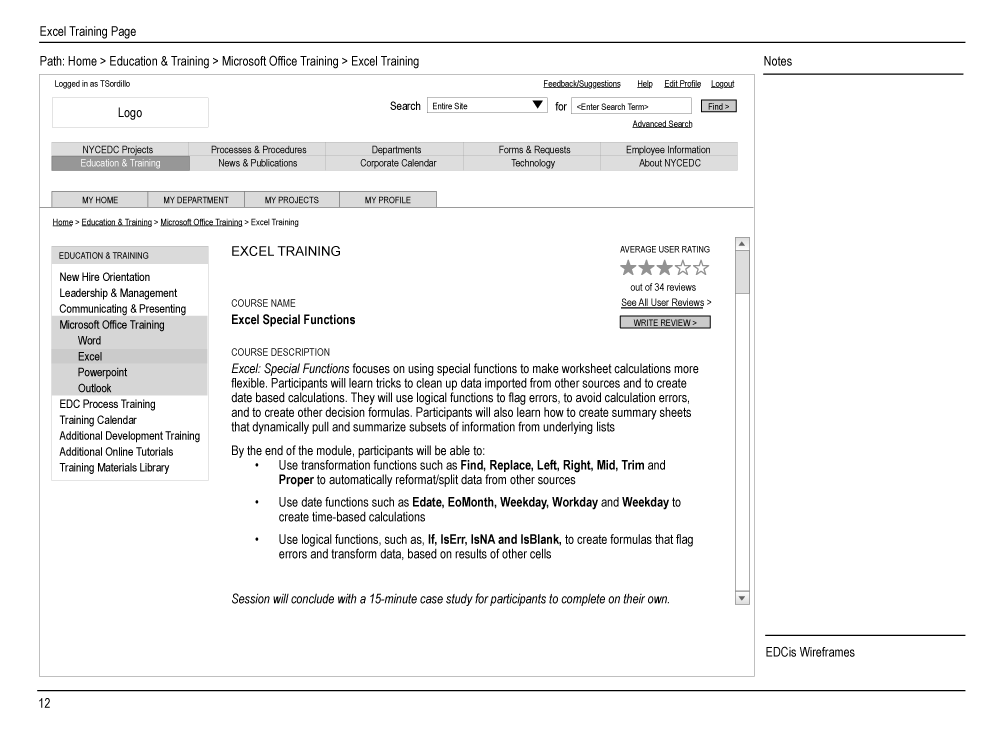Click the first filled rating star
This screenshot has height=731, width=1000.
pos(626,267)
